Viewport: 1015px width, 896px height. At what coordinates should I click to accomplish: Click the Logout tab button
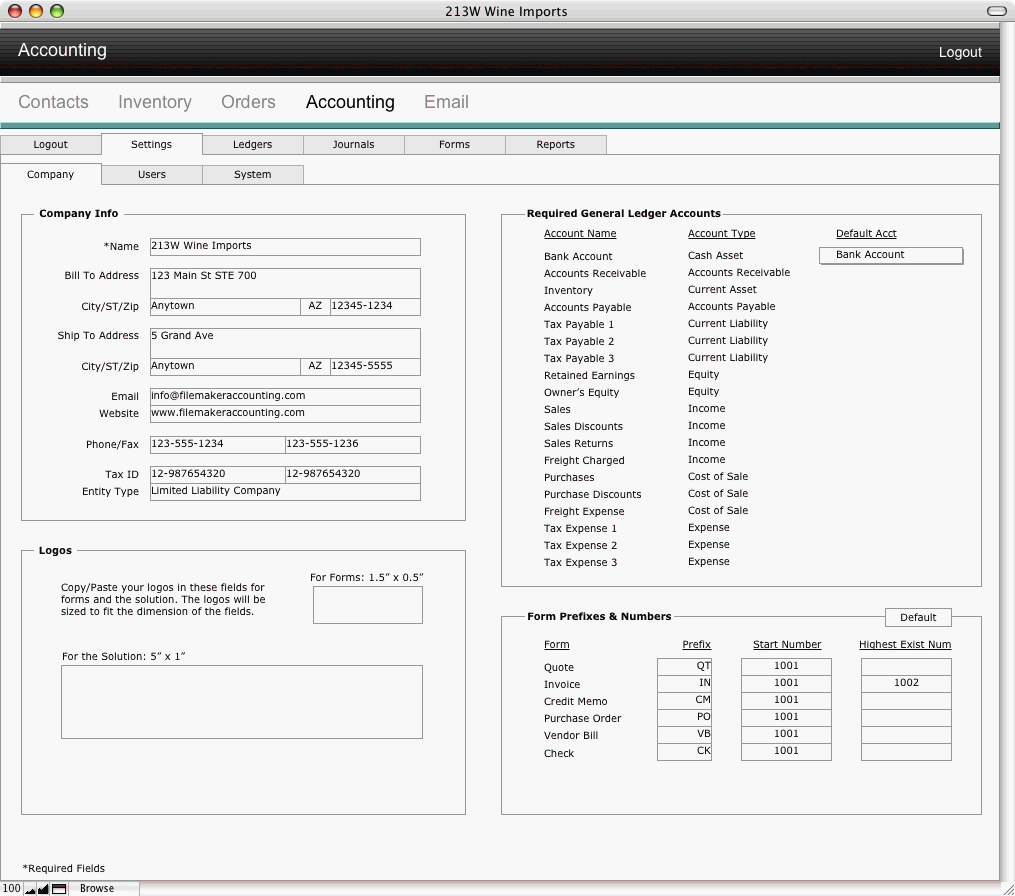[x=50, y=144]
